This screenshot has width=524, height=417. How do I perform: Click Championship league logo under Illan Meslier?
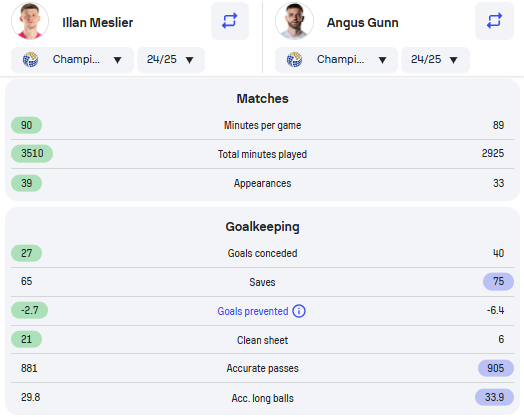(30, 59)
